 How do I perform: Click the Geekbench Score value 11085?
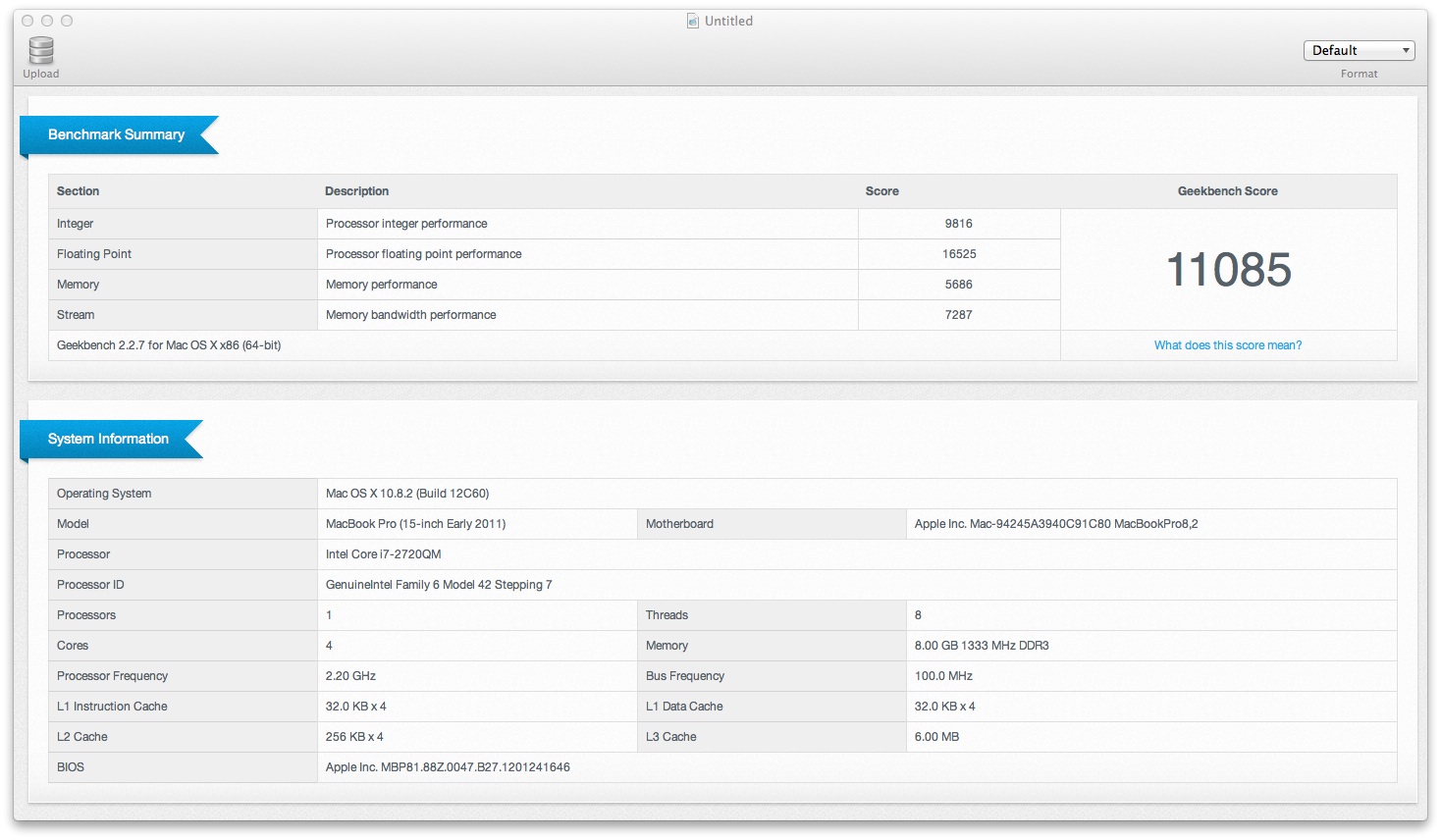1228,270
